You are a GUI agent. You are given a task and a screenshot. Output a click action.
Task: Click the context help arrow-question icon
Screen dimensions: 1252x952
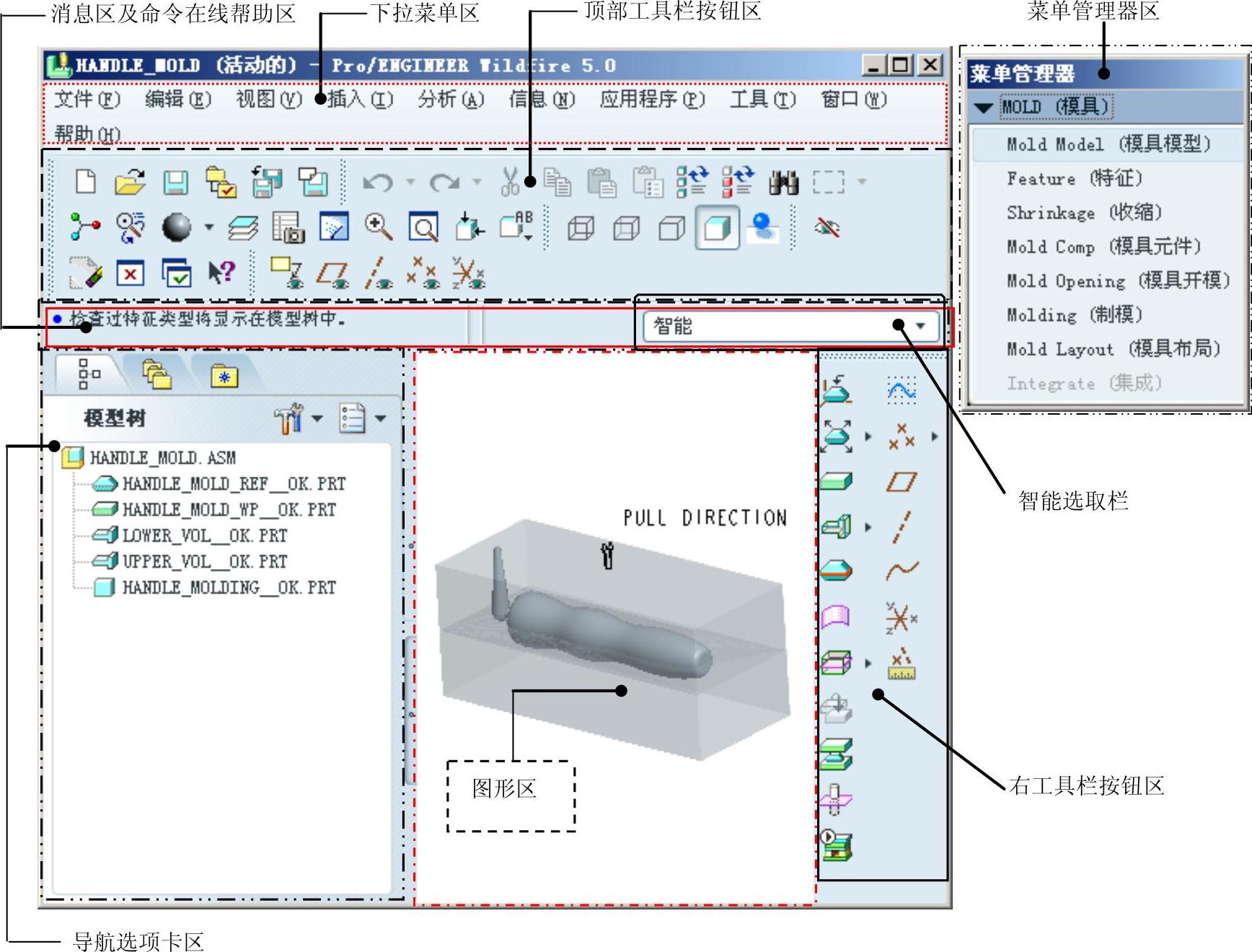pyautogui.click(x=221, y=273)
